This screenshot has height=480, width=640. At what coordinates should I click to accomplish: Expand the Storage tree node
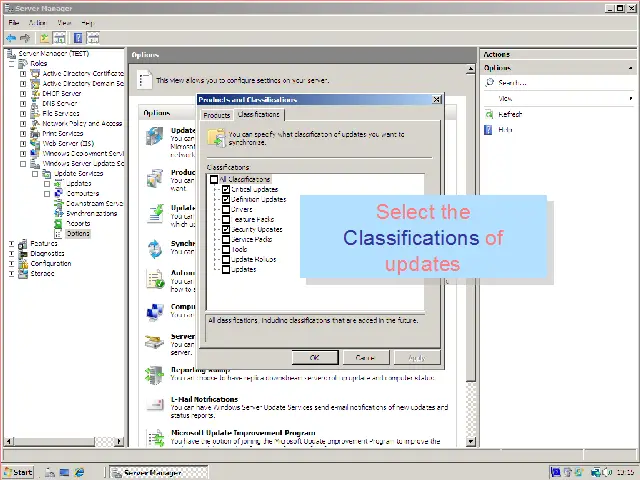click(x=11, y=273)
